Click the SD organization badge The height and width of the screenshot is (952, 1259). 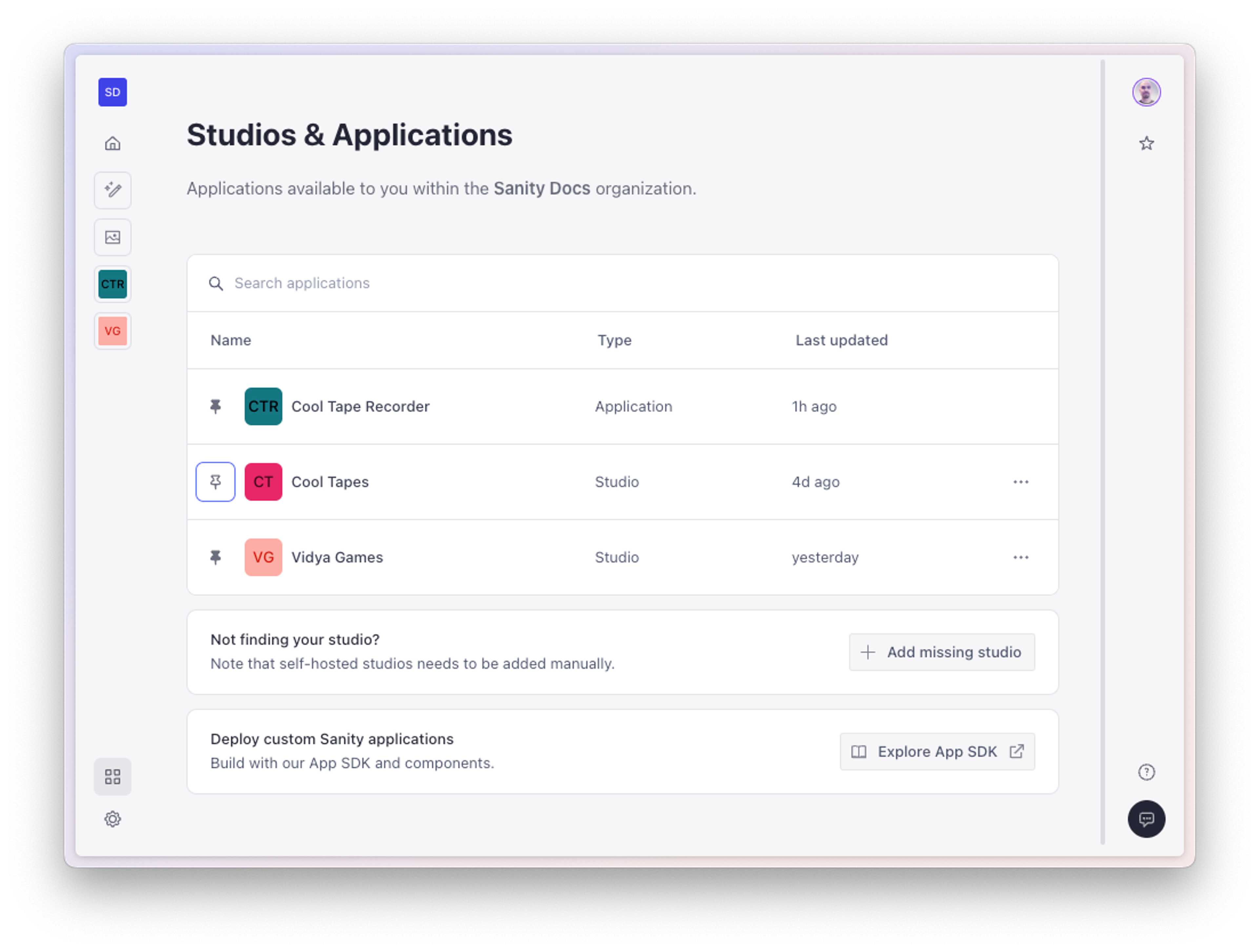pos(112,92)
